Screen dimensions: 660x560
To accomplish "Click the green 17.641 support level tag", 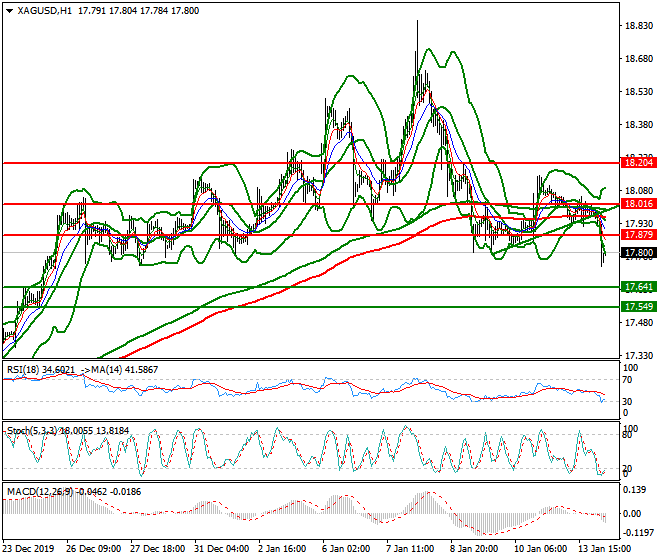I will (x=638, y=287).
